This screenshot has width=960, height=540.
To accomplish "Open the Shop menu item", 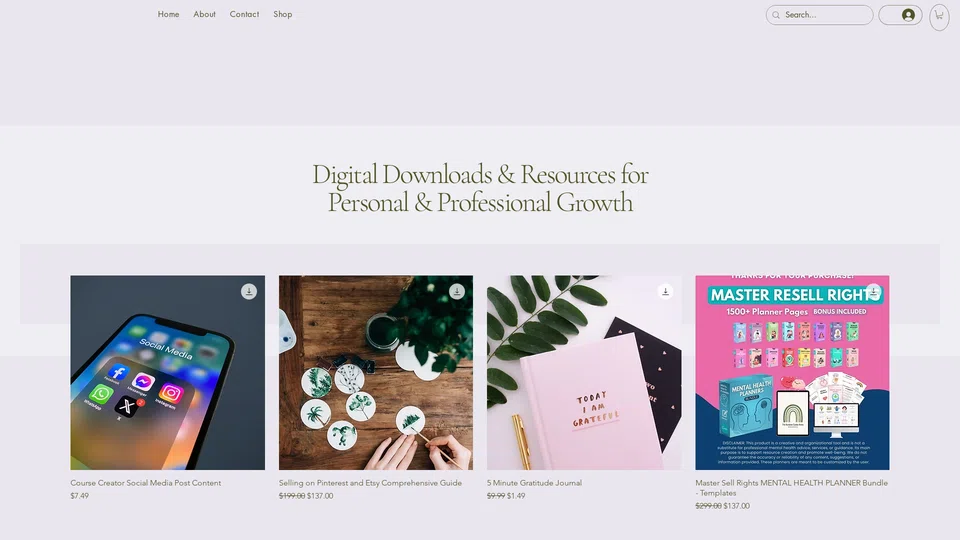I will click(283, 14).
